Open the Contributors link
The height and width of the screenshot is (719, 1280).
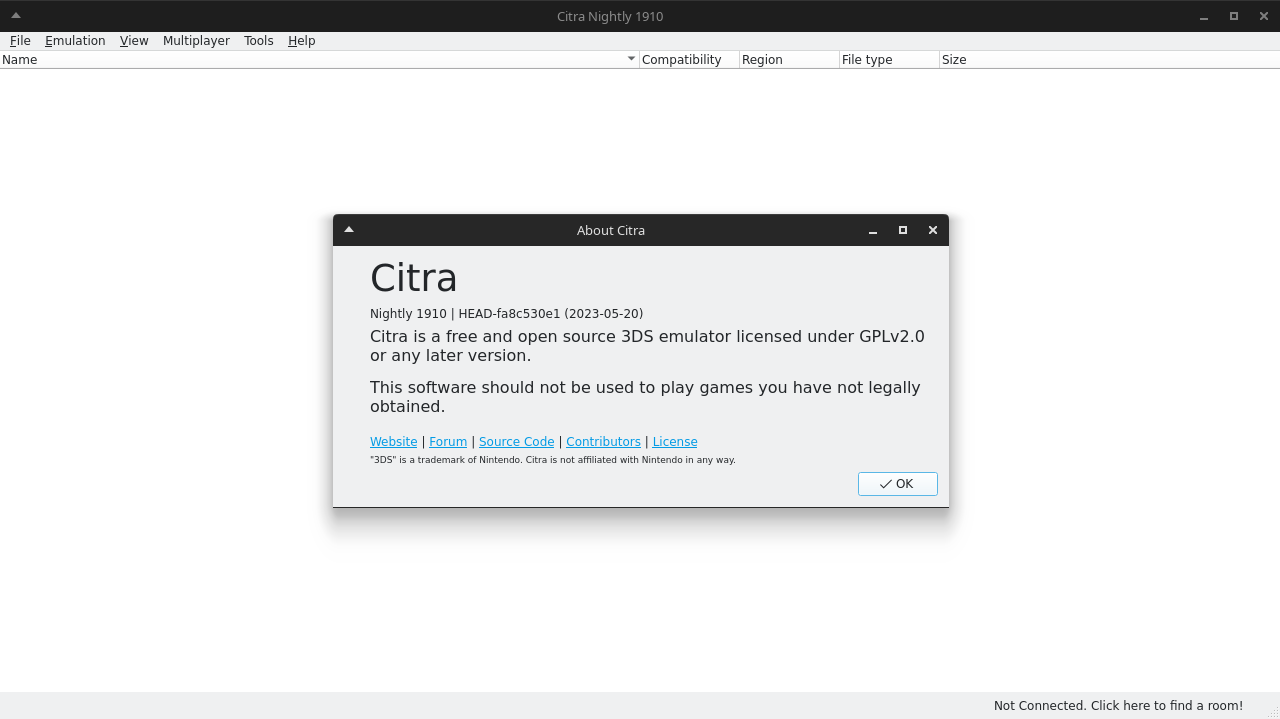(603, 442)
